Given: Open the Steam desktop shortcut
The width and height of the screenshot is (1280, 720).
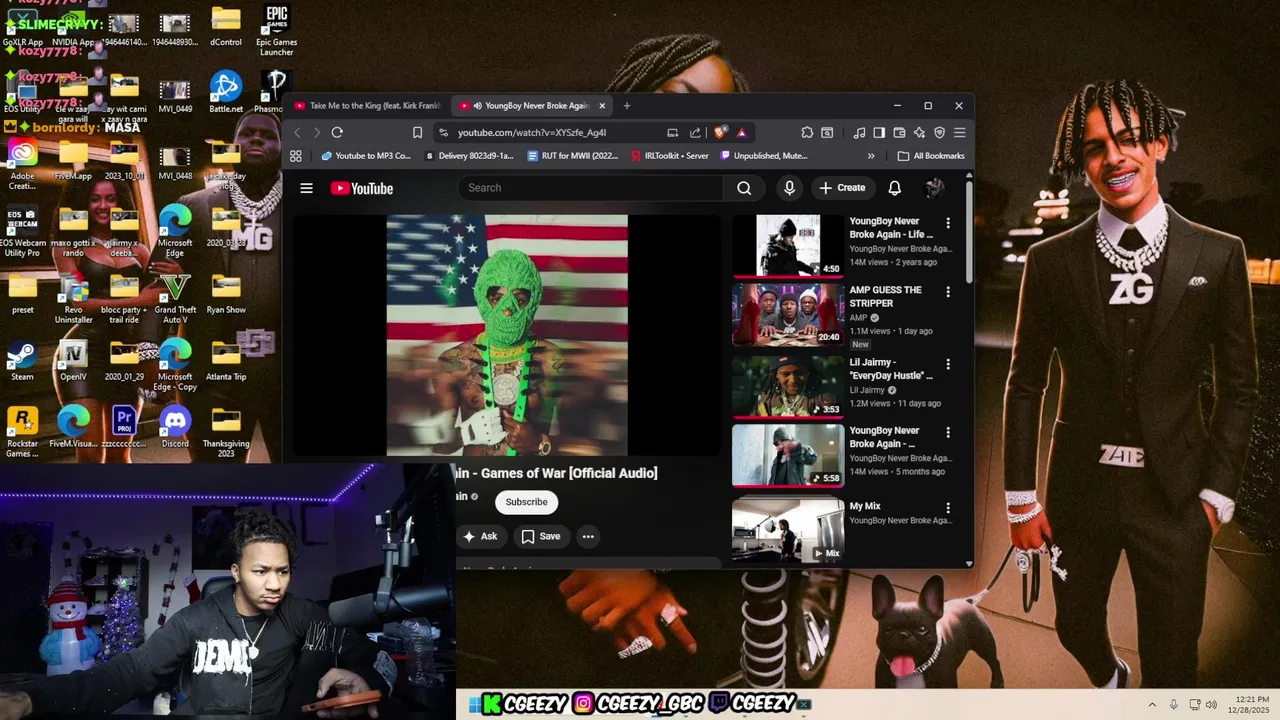Looking at the screenshot, I should [x=22, y=361].
